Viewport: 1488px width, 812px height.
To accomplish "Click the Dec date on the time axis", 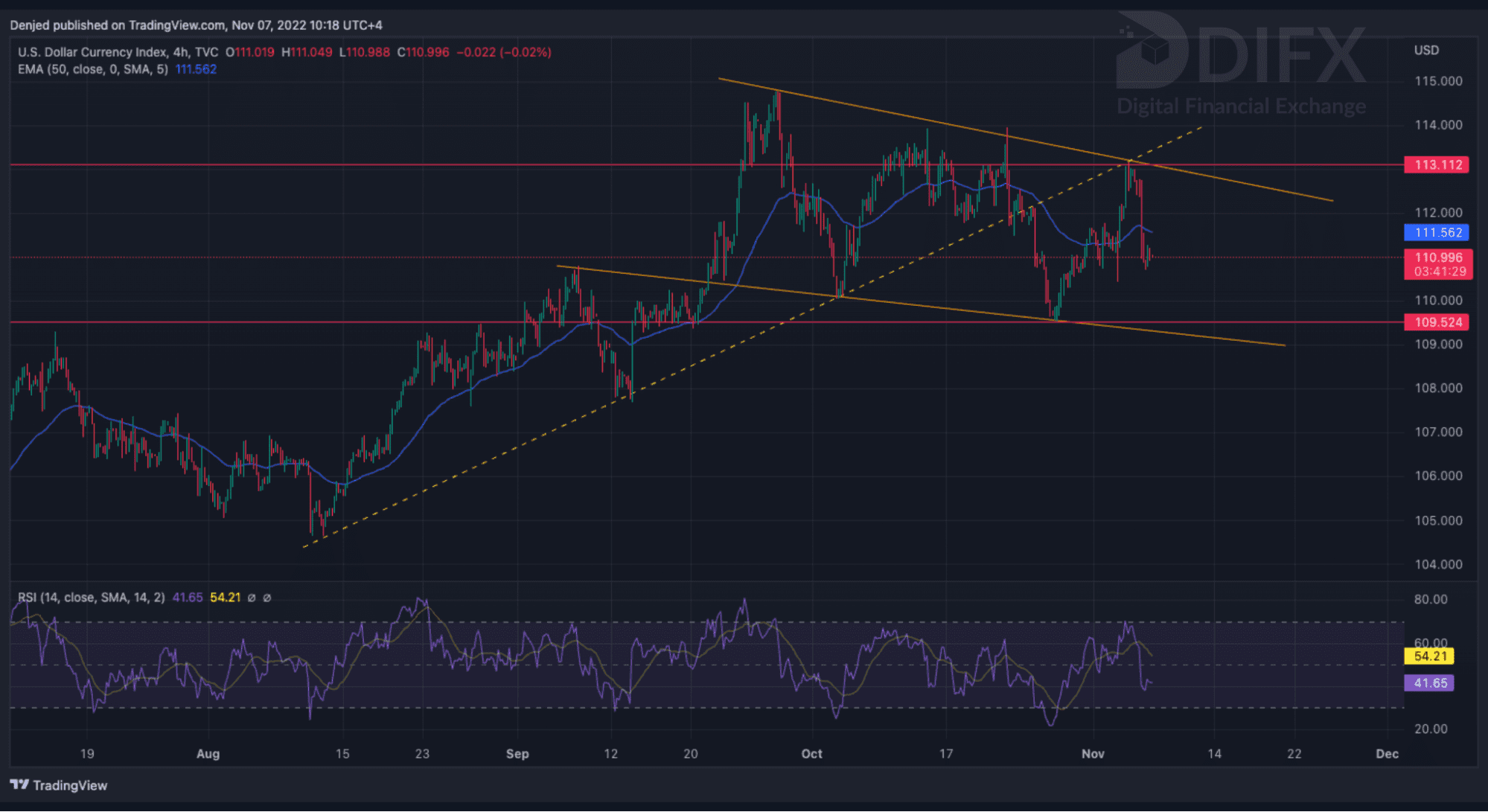I will pyautogui.click(x=1387, y=753).
